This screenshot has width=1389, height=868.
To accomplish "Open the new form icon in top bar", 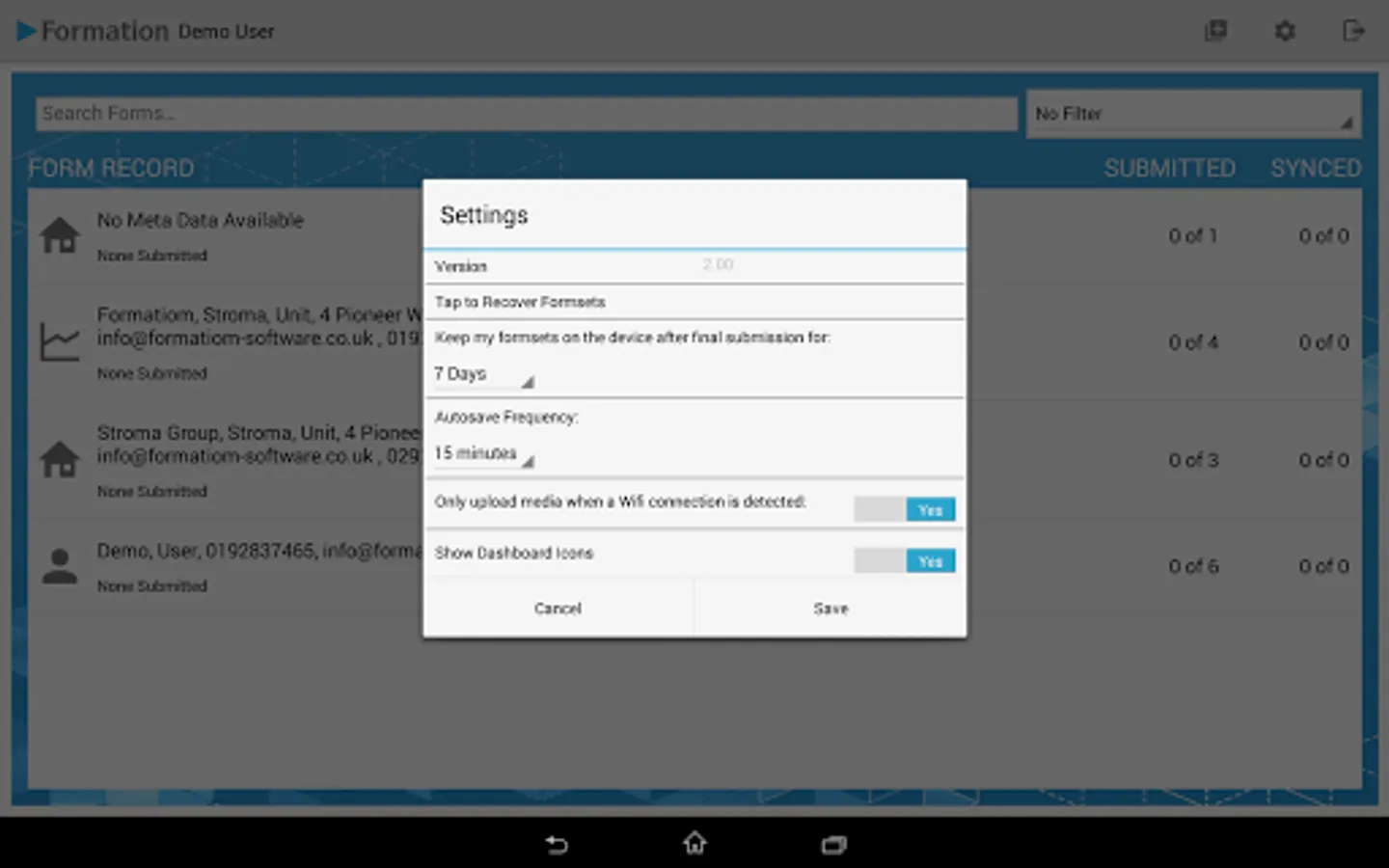I will point(1215,31).
